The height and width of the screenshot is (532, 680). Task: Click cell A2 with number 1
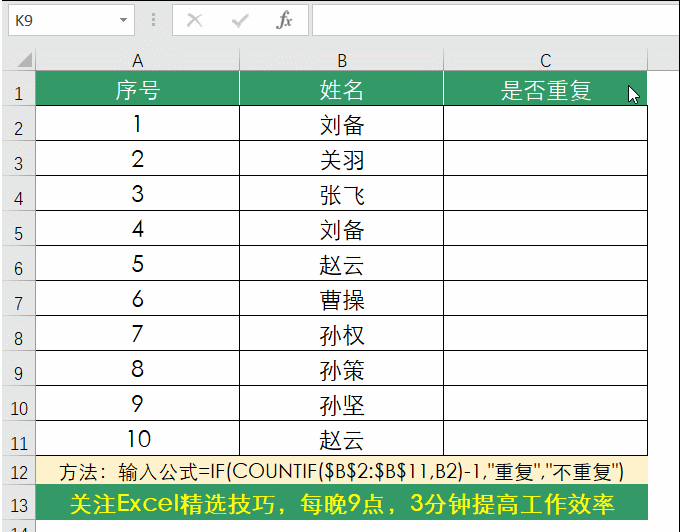click(x=137, y=124)
